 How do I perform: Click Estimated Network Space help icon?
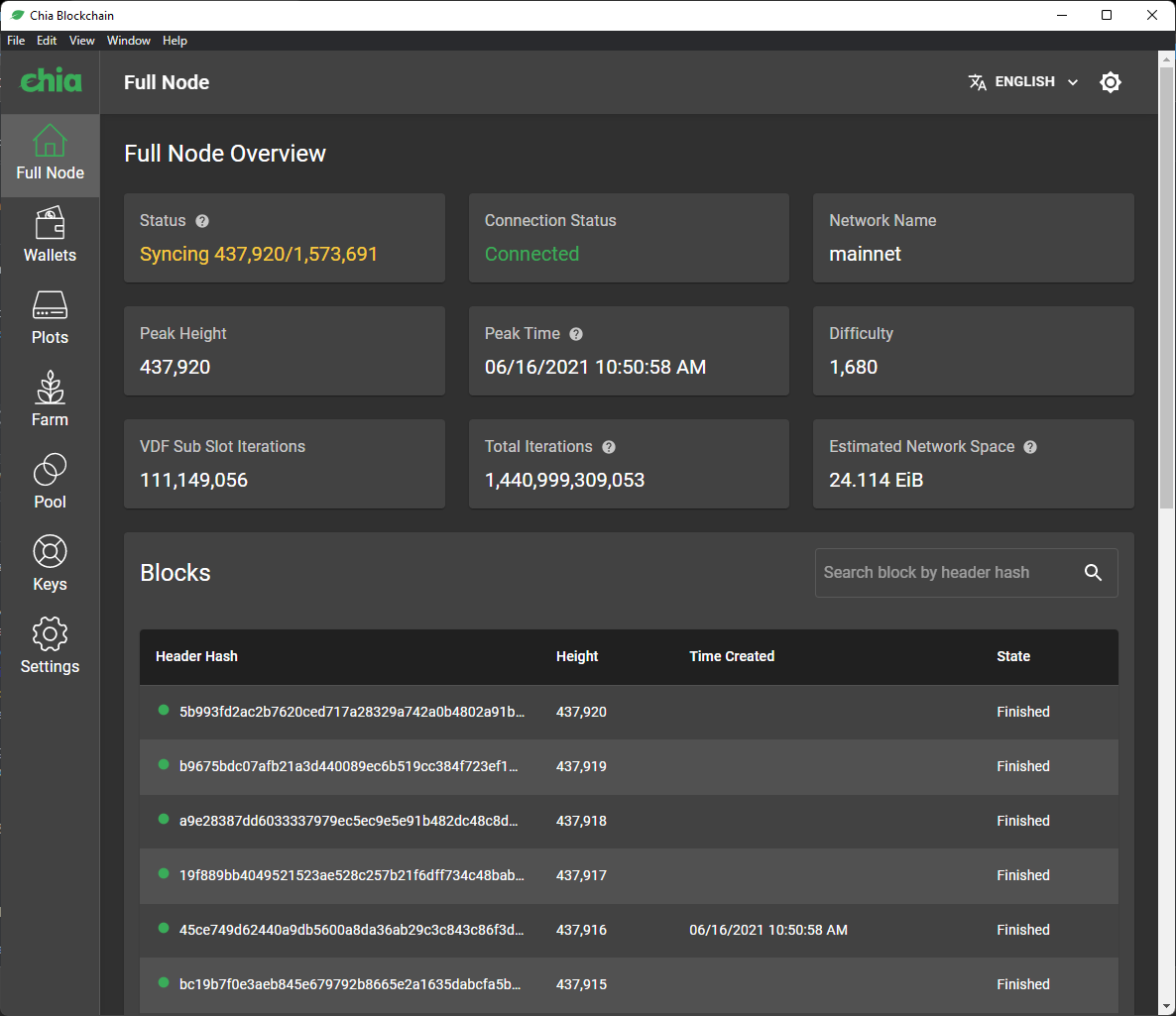coord(1030,447)
